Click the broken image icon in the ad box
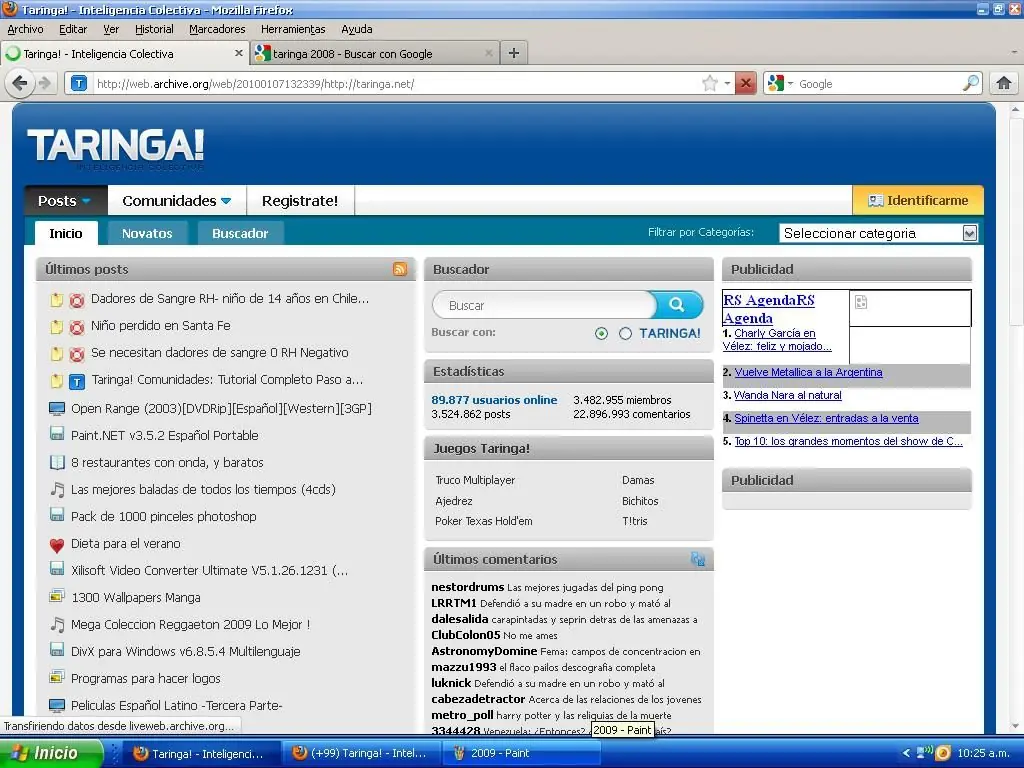 tap(861, 302)
